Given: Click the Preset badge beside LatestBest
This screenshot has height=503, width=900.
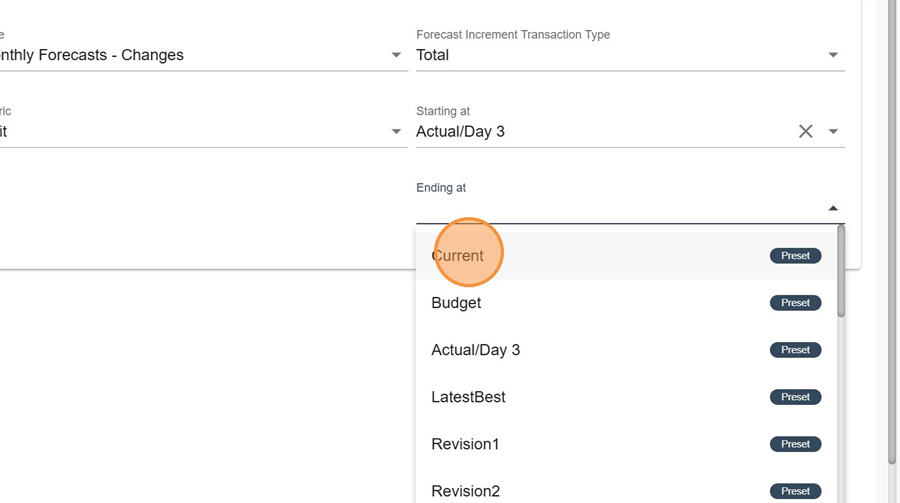Looking at the screenshot, I should pos(795,397).
